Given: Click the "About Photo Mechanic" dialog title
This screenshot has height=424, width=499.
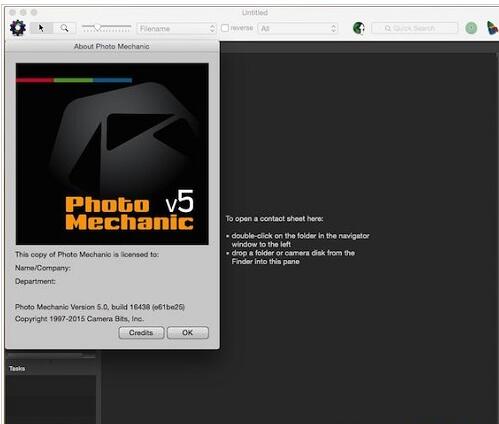Looking at the screenshot, I should 112,46.
